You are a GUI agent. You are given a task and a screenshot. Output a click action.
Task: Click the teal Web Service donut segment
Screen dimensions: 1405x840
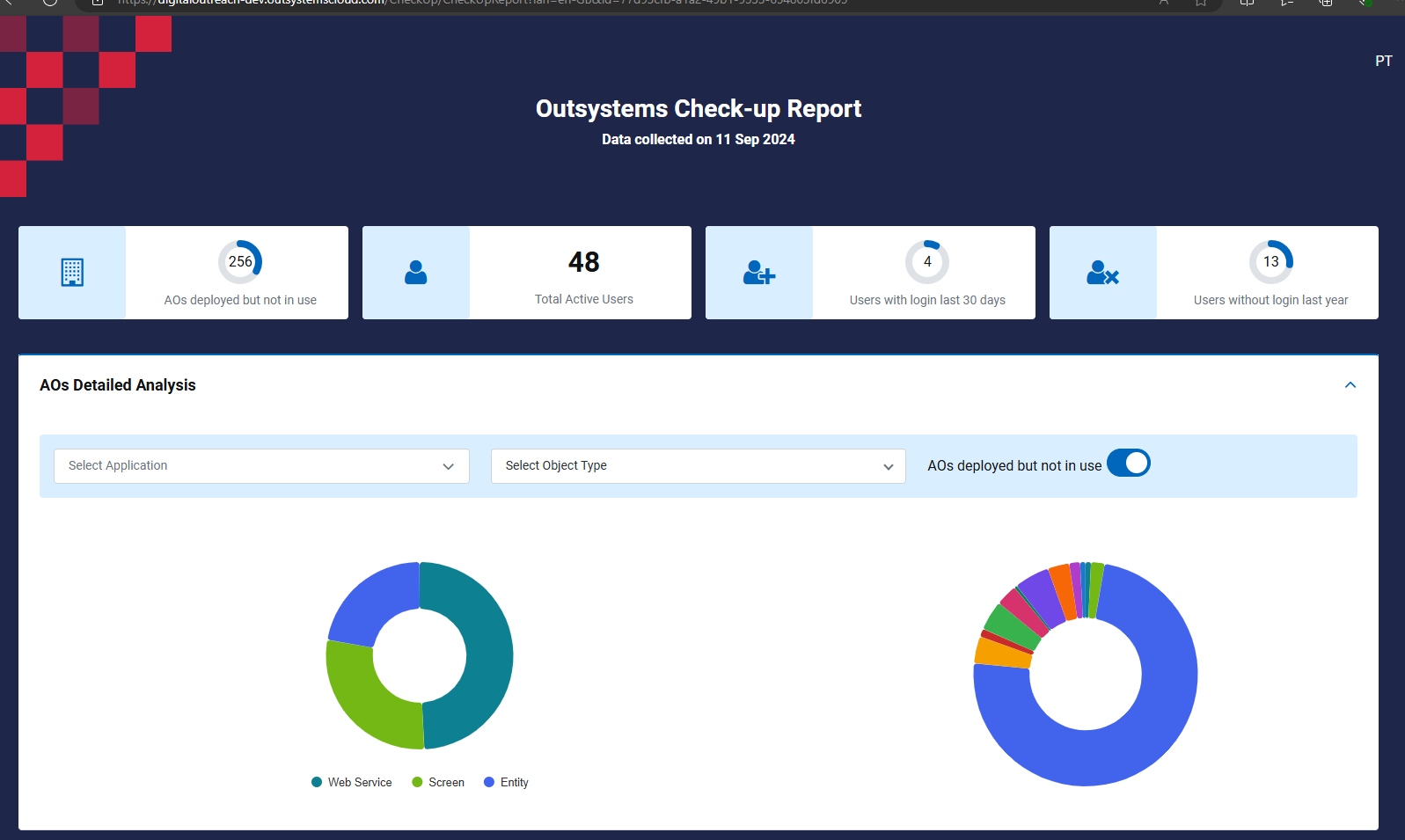tap(488, 655)
